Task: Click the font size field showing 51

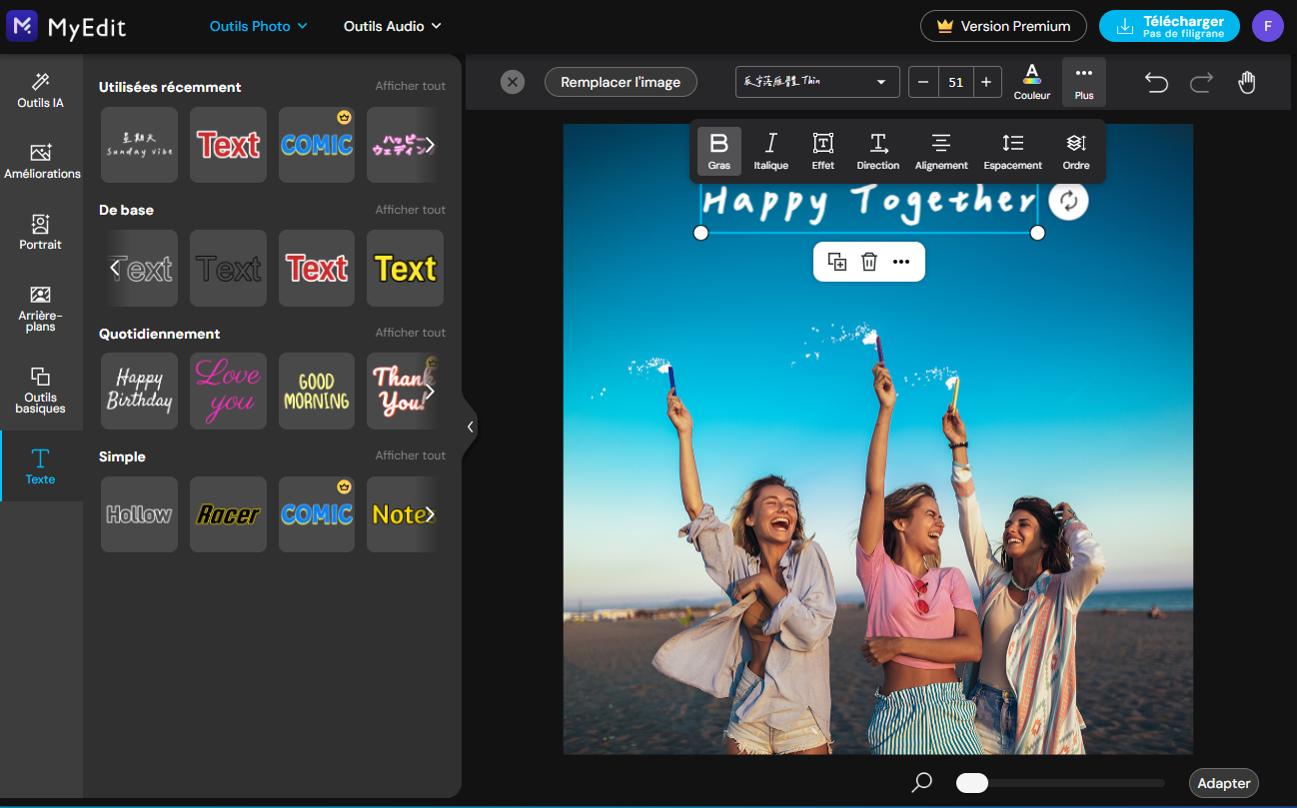Action: pyautogui.click(x=955, y=82)
